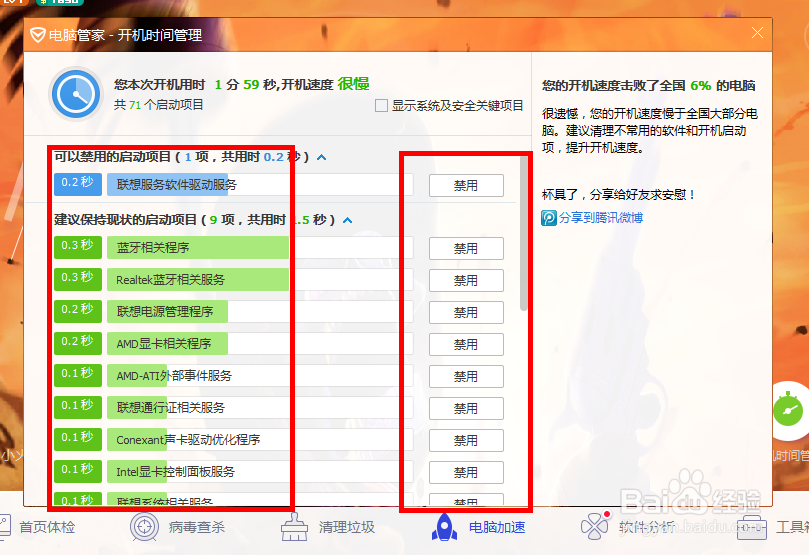Screen dimensions: 809x555
Task: Select 联想服务软件驱动服务 row
Action: click(260, 185)
